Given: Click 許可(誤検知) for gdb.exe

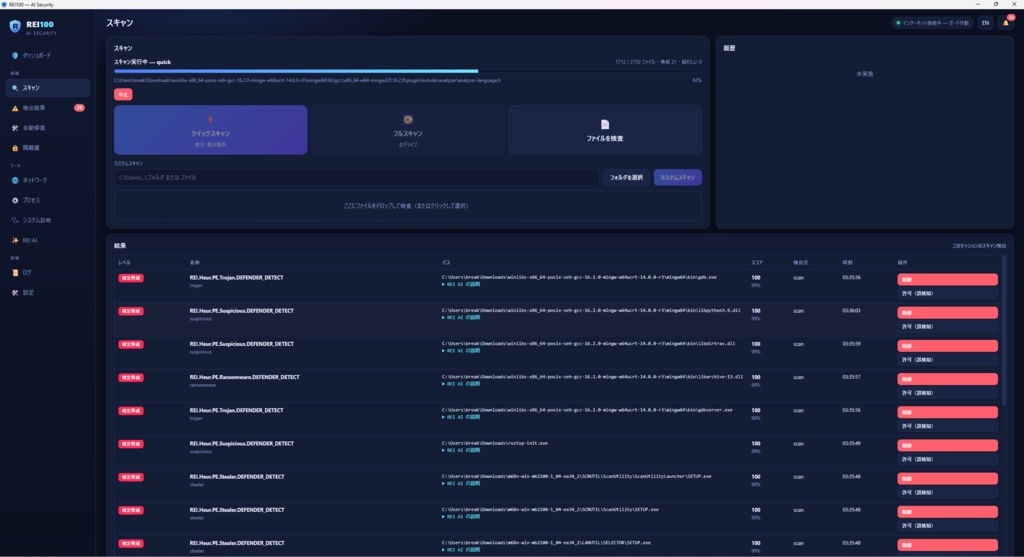Looking at the screenshot, I should click(947, 294).
